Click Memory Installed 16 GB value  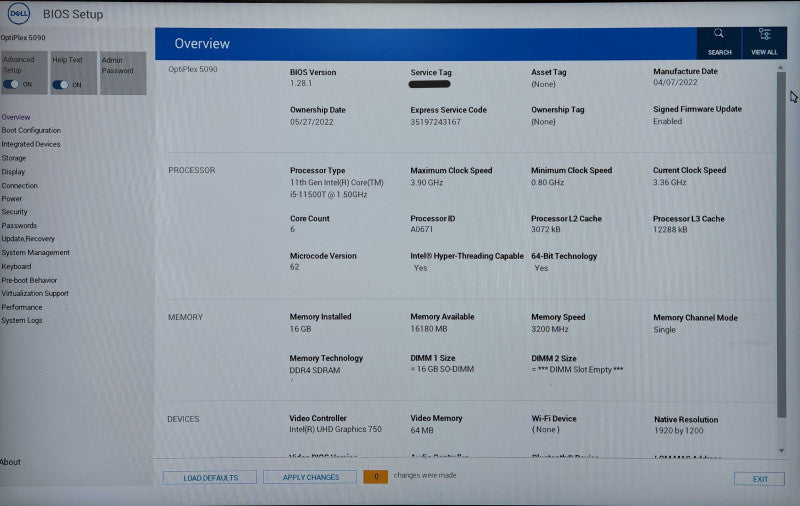pos(300,329)
